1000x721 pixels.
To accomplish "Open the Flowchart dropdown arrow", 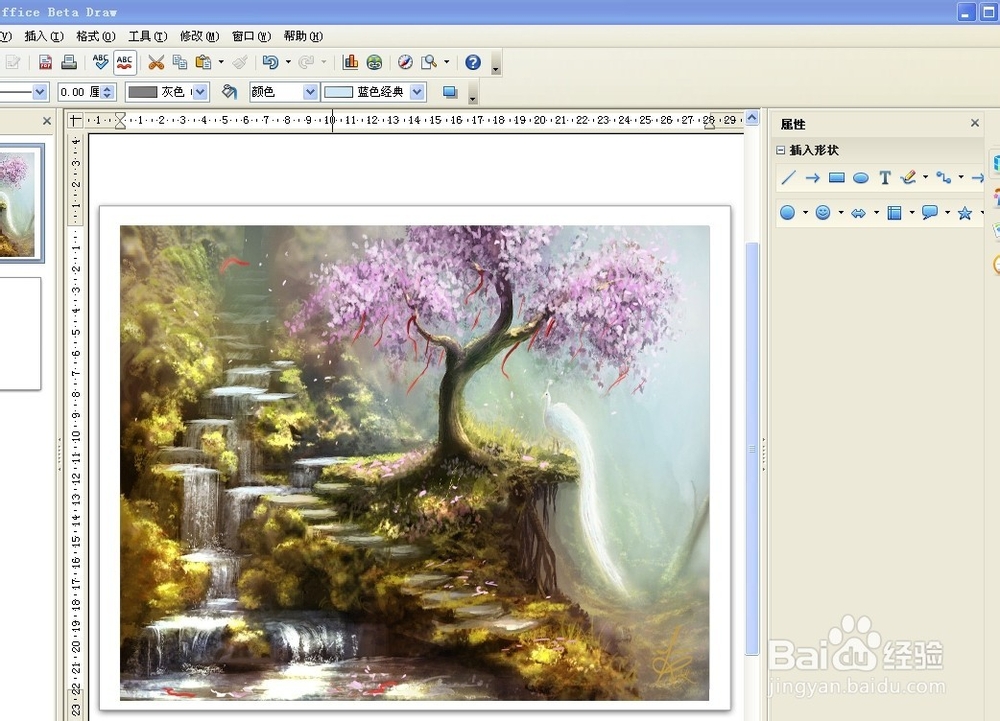I will (x=912, y=212).
